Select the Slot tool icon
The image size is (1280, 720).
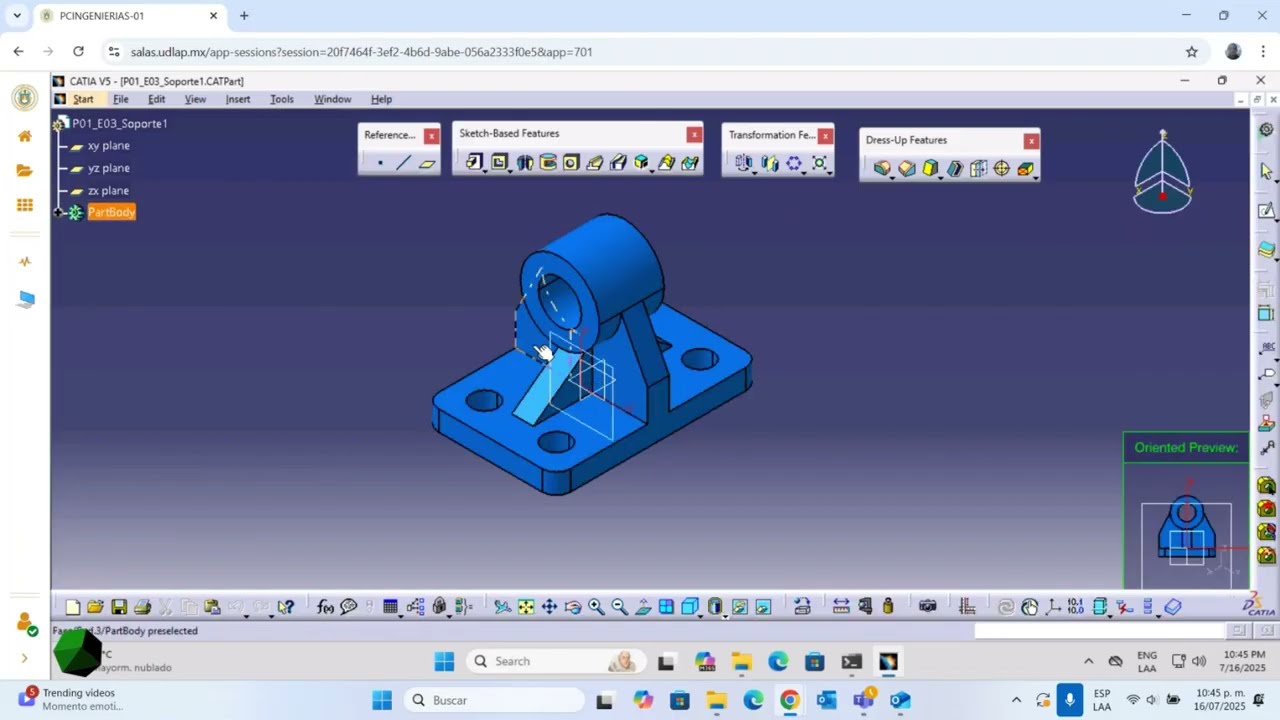pos(618,162)
